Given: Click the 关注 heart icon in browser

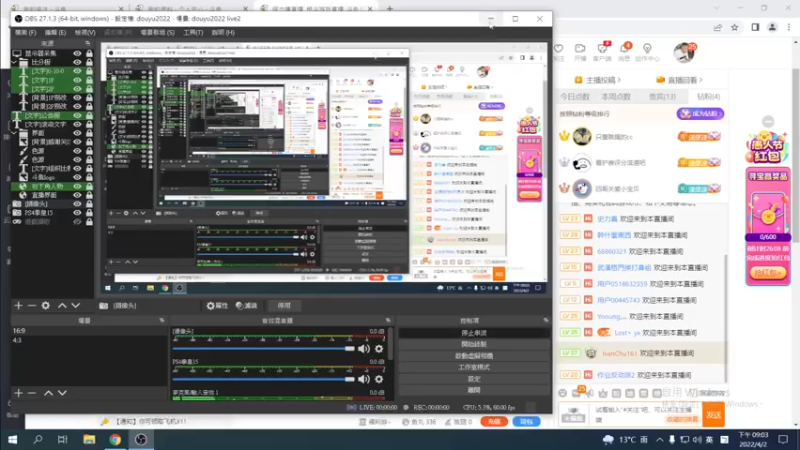Looking at the screenshot, I should click(x=559, y=48).
